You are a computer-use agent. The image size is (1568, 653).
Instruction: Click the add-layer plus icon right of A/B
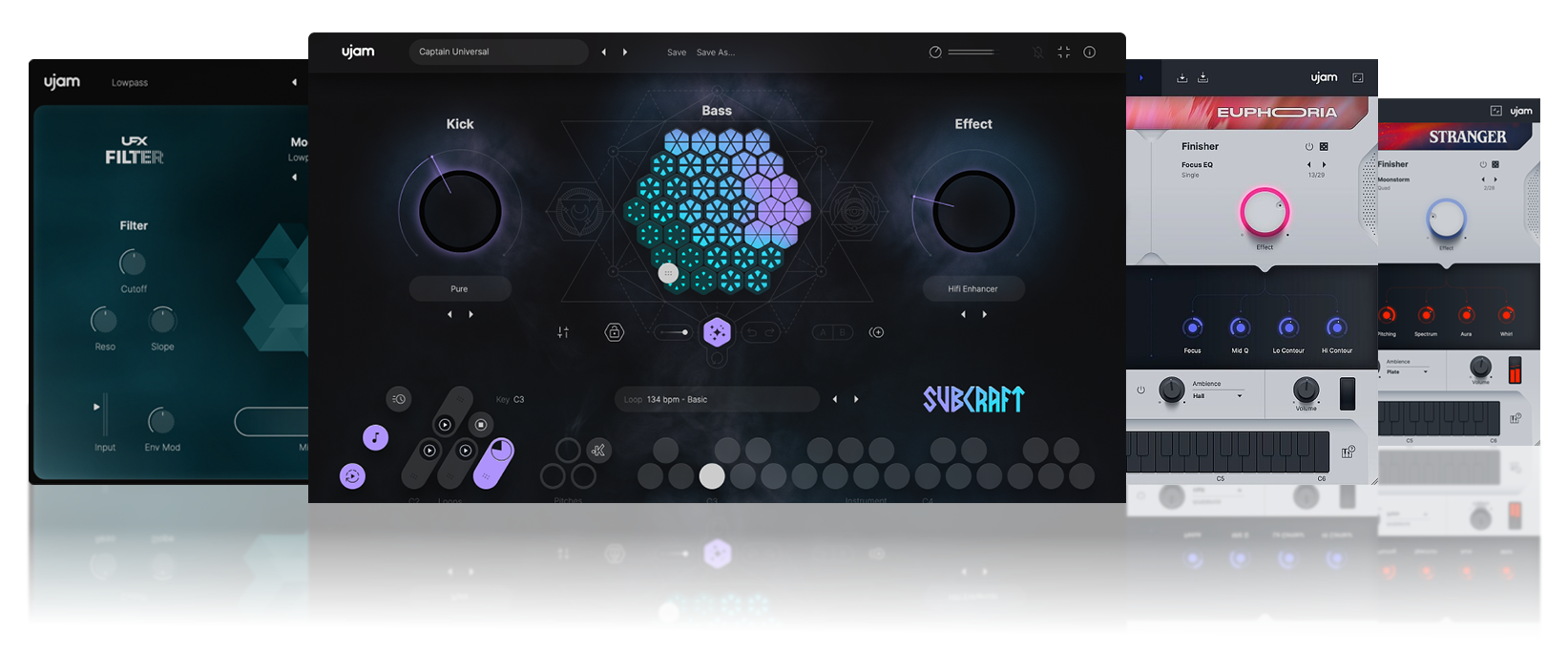[876, 332]
